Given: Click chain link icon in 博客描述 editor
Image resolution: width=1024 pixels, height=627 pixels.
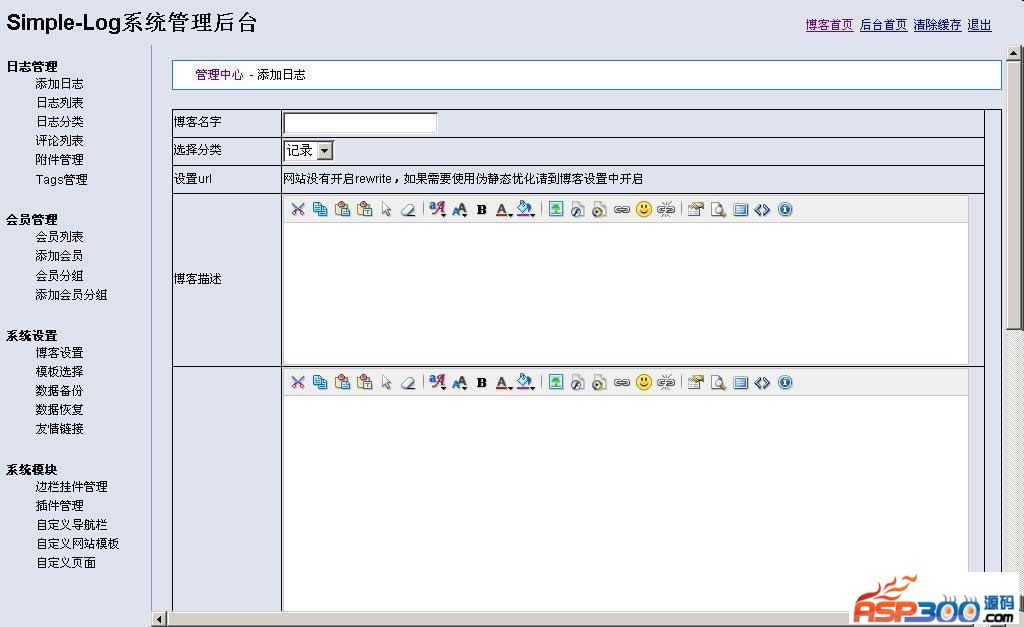Looking at the screenshot, I should [622, 209].
